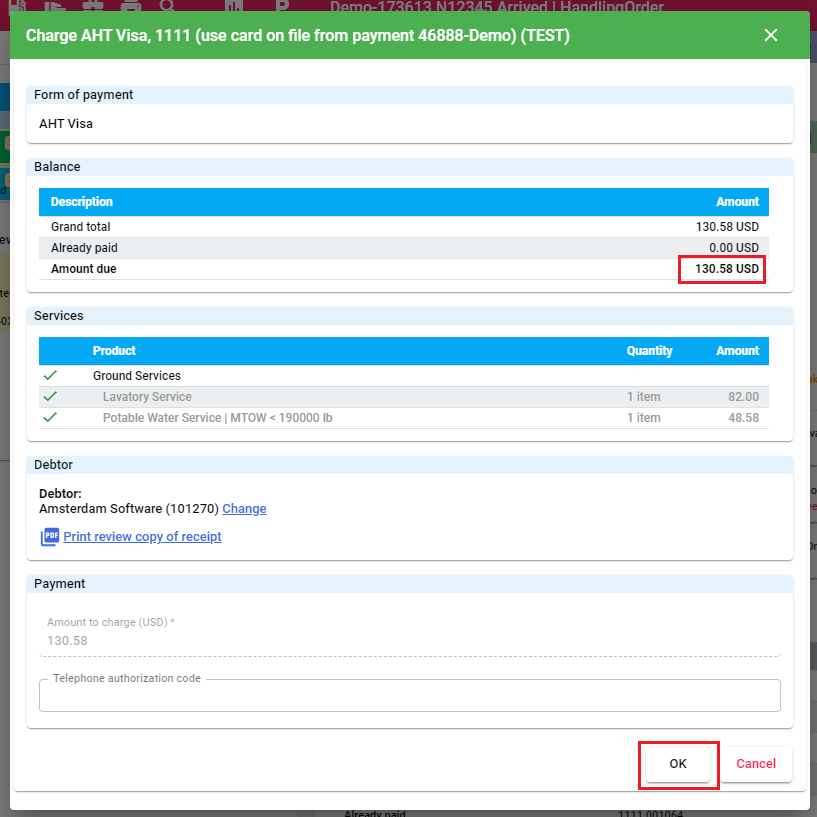Click the Description column header
The image size is (817, 817).
82,202
